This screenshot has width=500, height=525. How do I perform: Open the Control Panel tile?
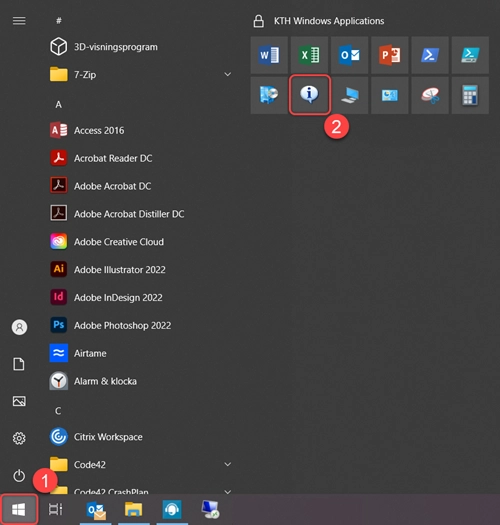[x=389, y=95]
